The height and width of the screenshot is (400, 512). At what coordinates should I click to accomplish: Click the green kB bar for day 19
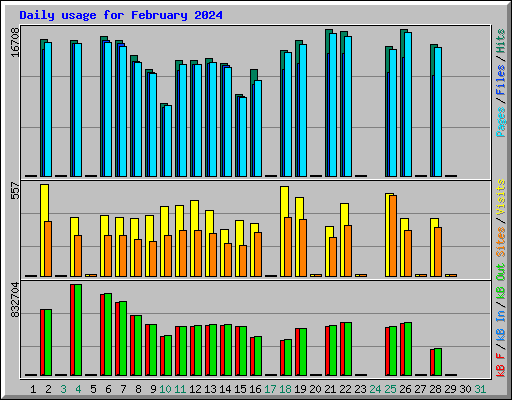pos(303,352)
